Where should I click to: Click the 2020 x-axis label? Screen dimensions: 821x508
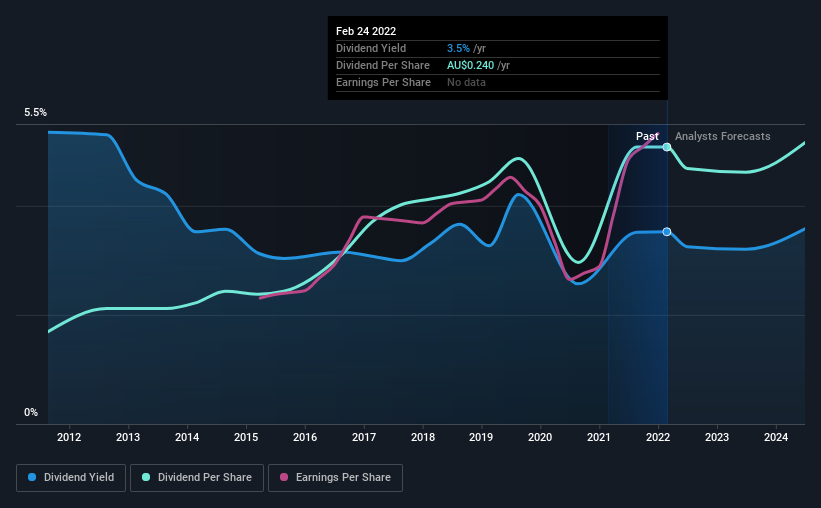540,437
